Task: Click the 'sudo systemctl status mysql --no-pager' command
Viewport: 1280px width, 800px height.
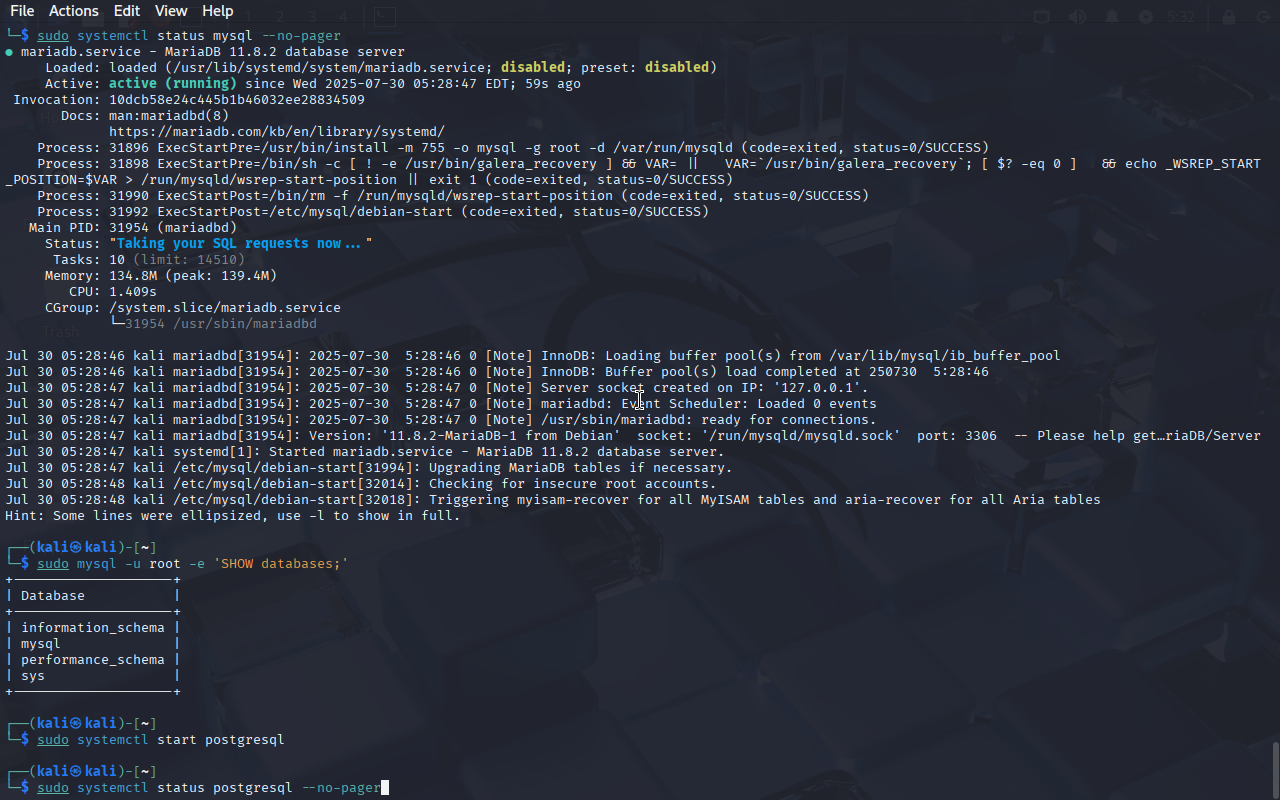Action: (x=189, y=36)
